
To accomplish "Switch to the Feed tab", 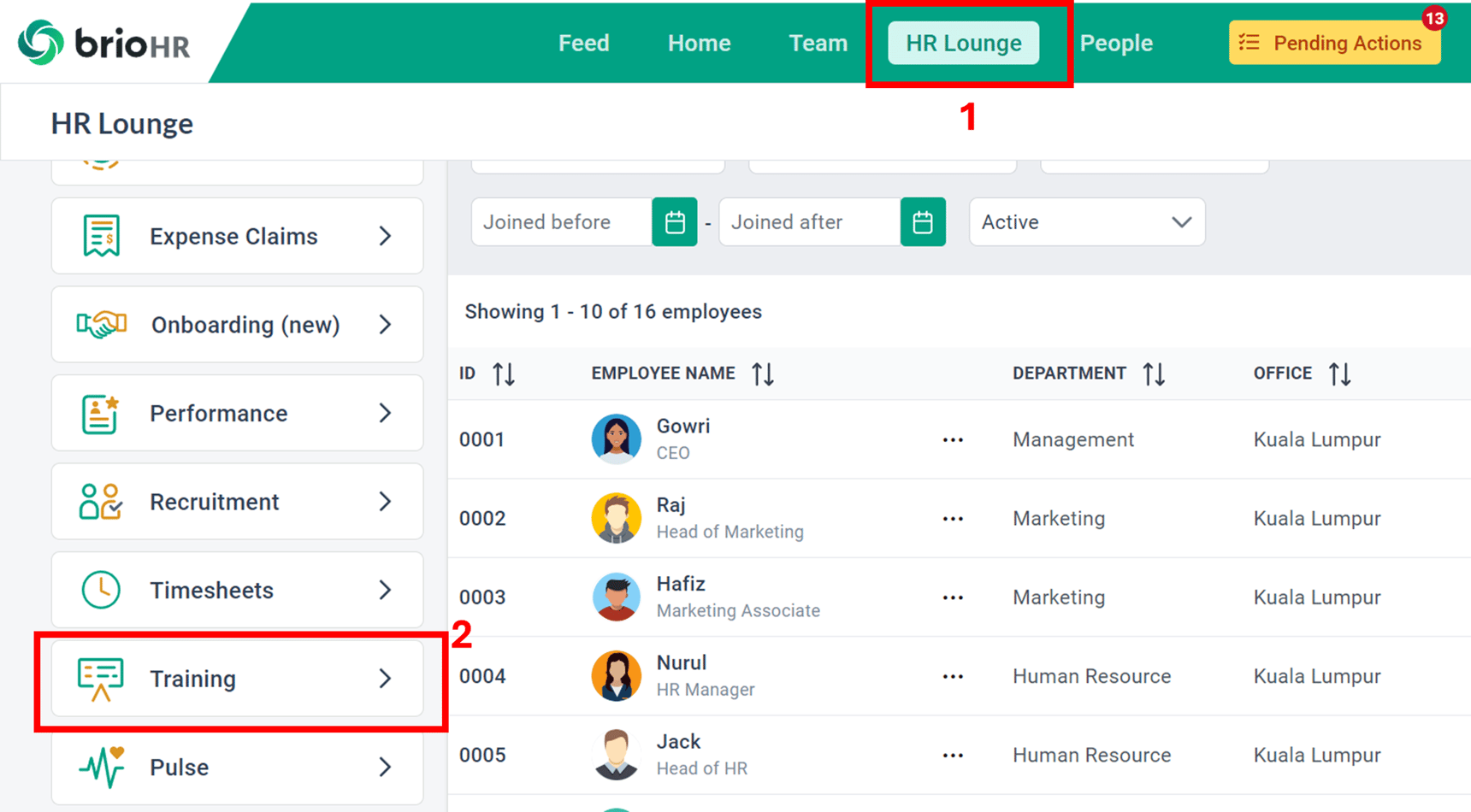I will pyautogui.click(x=584, y=43).
